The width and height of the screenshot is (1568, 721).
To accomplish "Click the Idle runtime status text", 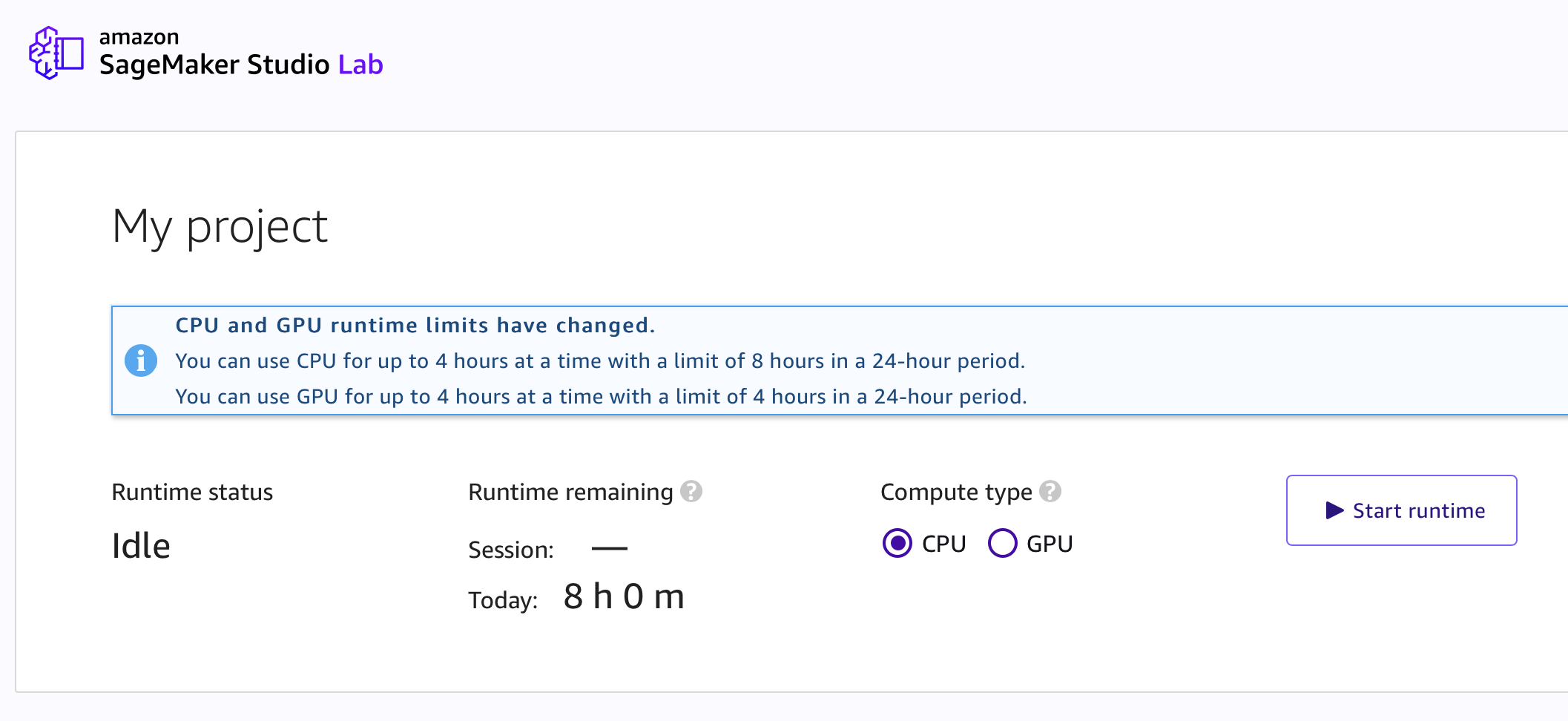I will [x=141, y=546].
